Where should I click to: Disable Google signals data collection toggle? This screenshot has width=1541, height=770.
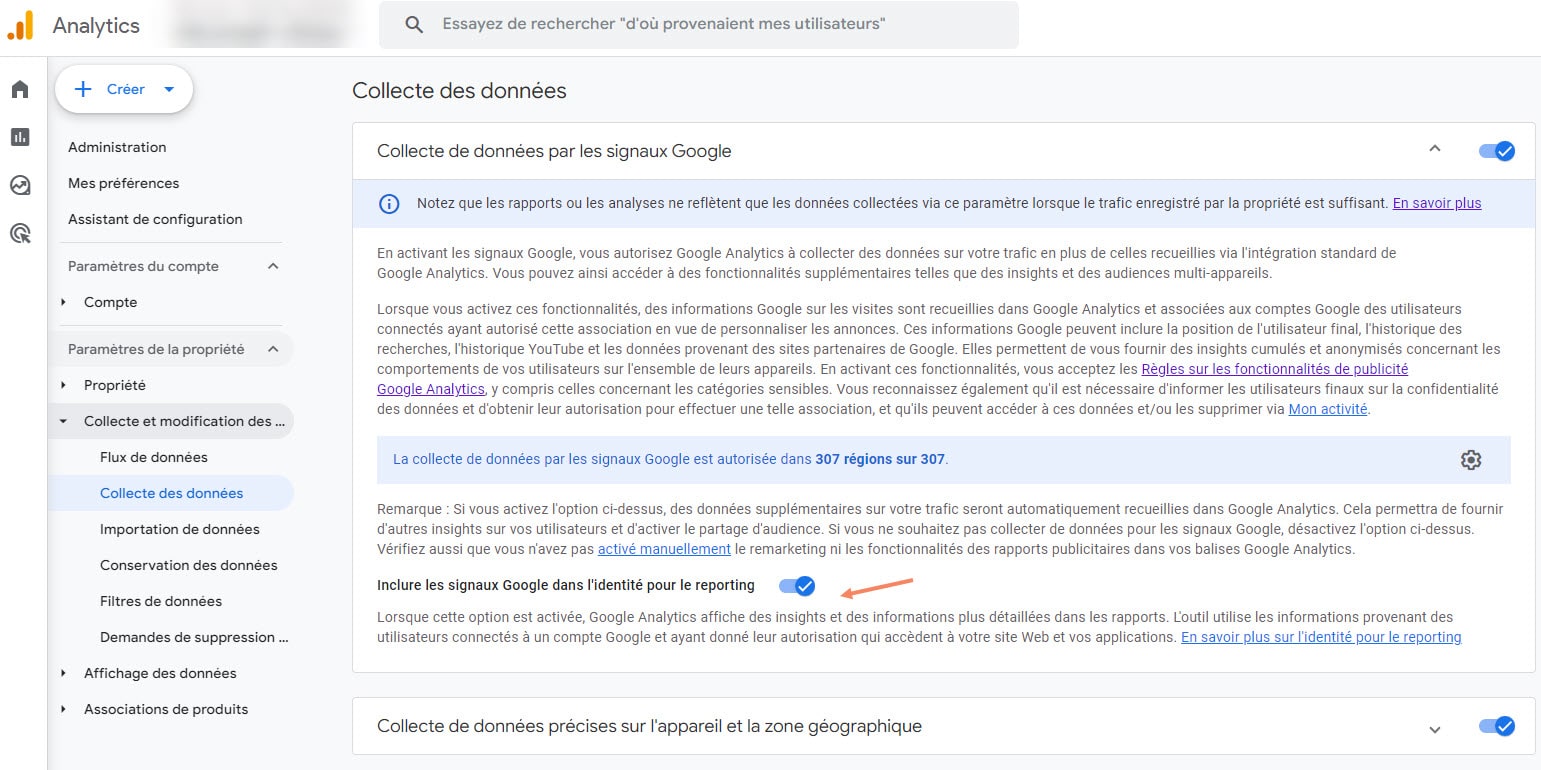(x=1497, y=151)
